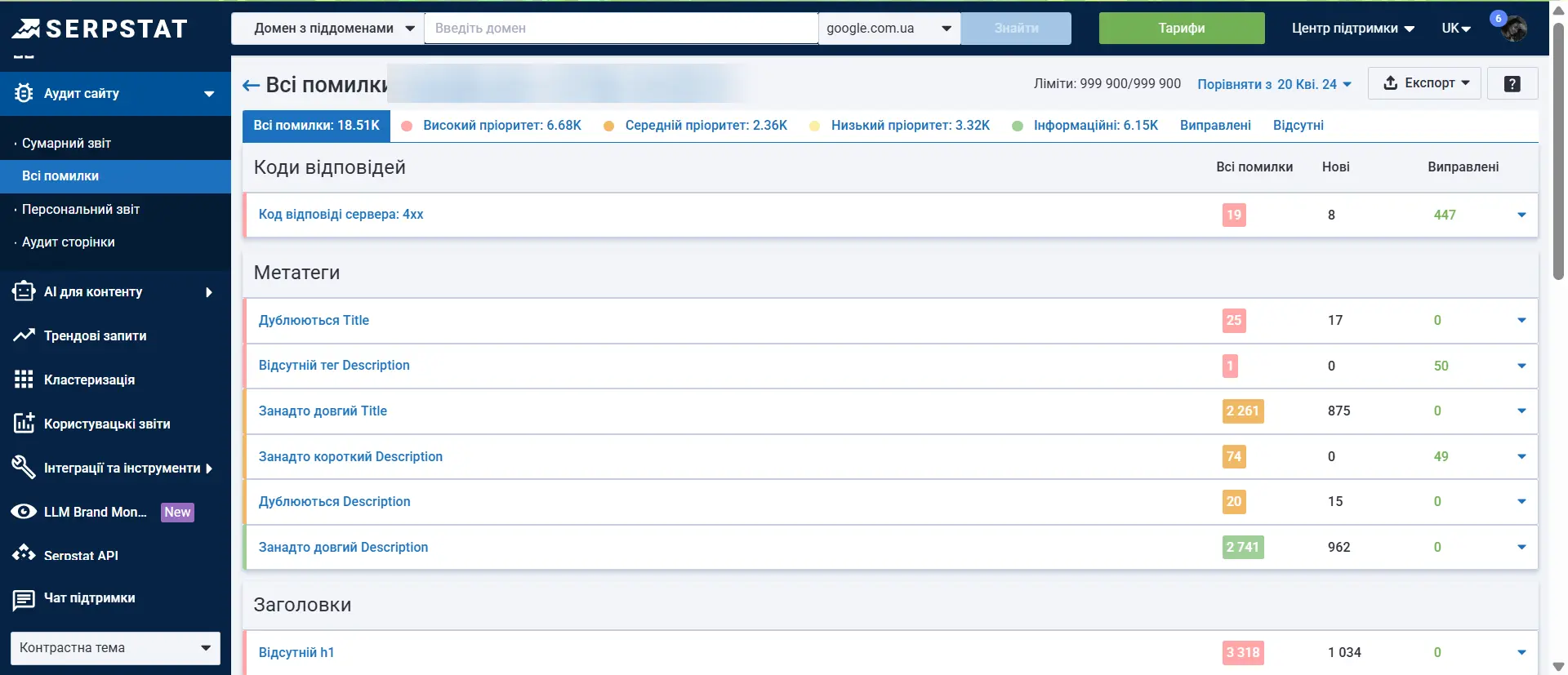This screenshot has width=1568, height=675.
Task: Click the LLM Brand Monitoring eye icon
Action: [x=24, y=512]
